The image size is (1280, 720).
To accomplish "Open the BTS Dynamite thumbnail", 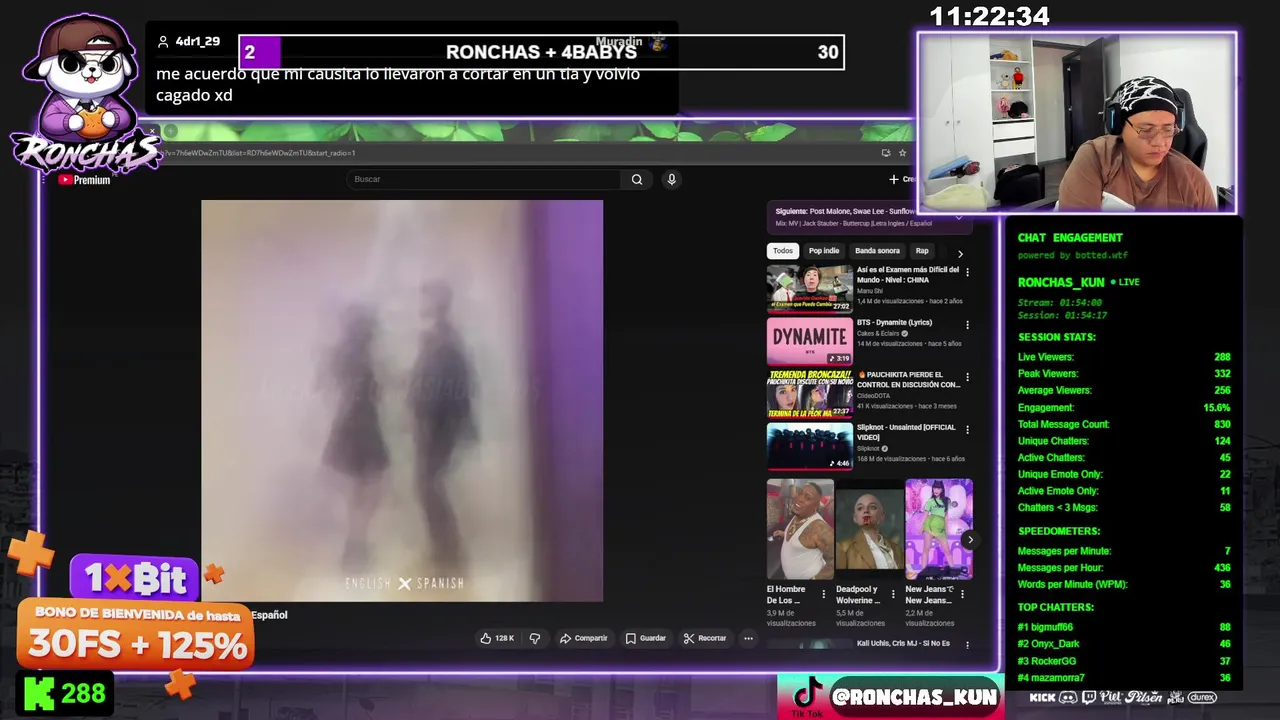I will click(x=810, y=341).
